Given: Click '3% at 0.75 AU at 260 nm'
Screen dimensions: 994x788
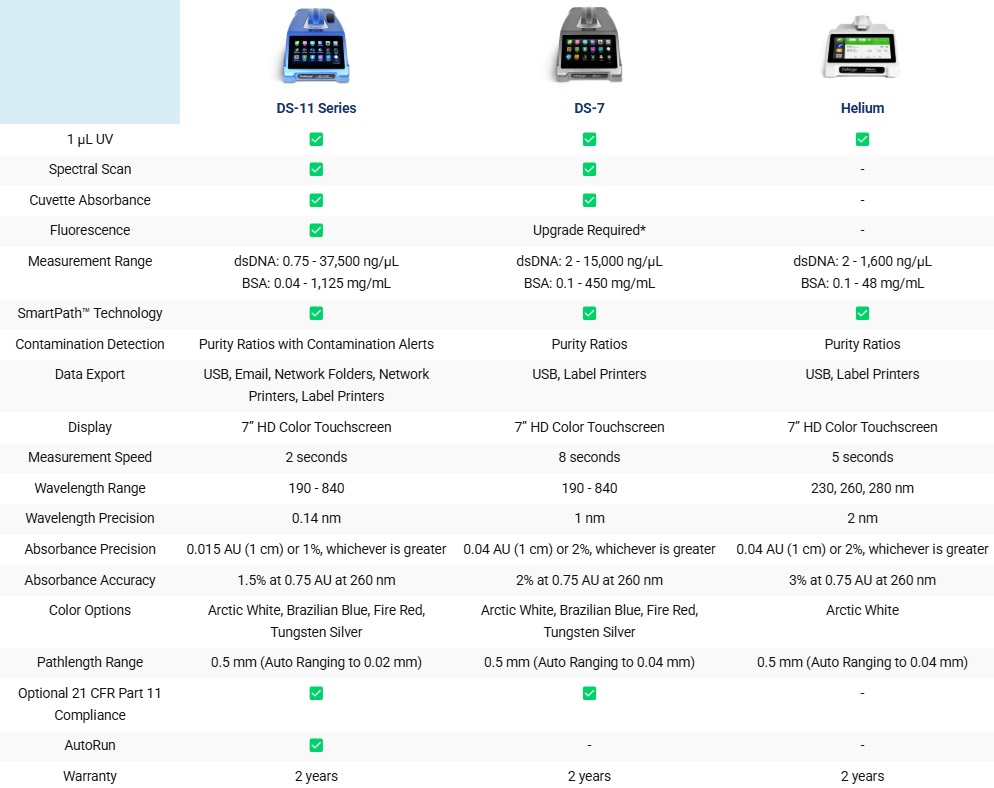Looking at the screenshot, I should tap(862, 580).
